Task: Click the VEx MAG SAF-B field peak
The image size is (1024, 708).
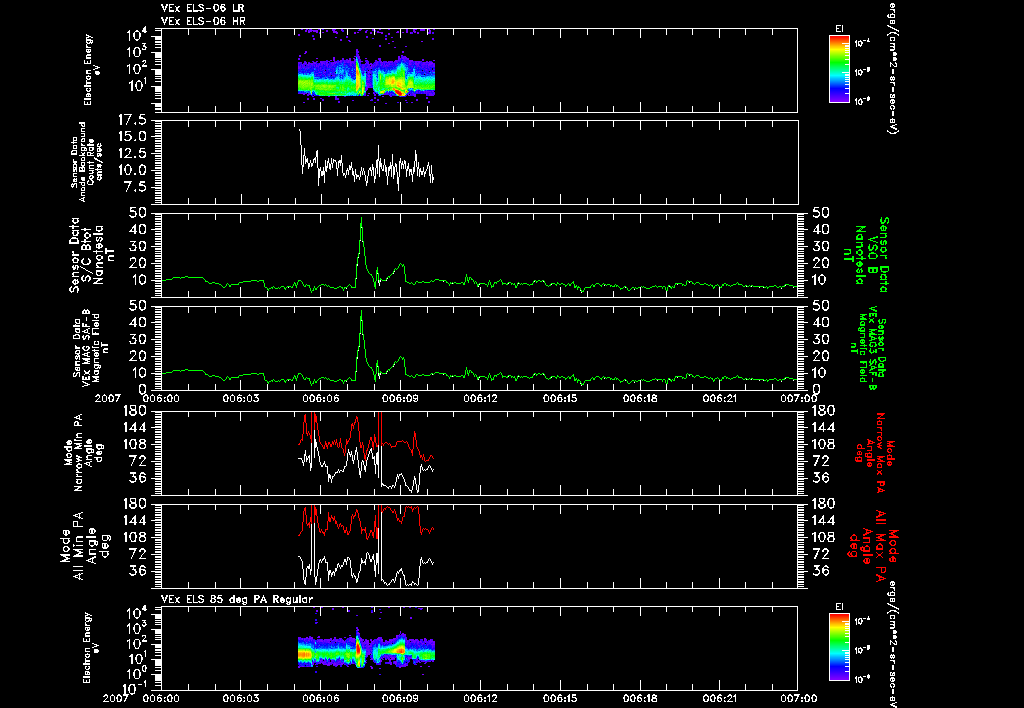Action: click(x=361, y=313)
